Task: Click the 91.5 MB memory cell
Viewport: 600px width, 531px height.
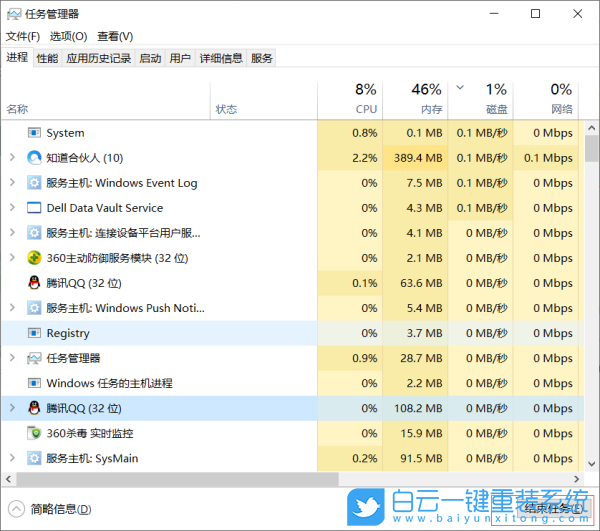Action: click(415, 458)
